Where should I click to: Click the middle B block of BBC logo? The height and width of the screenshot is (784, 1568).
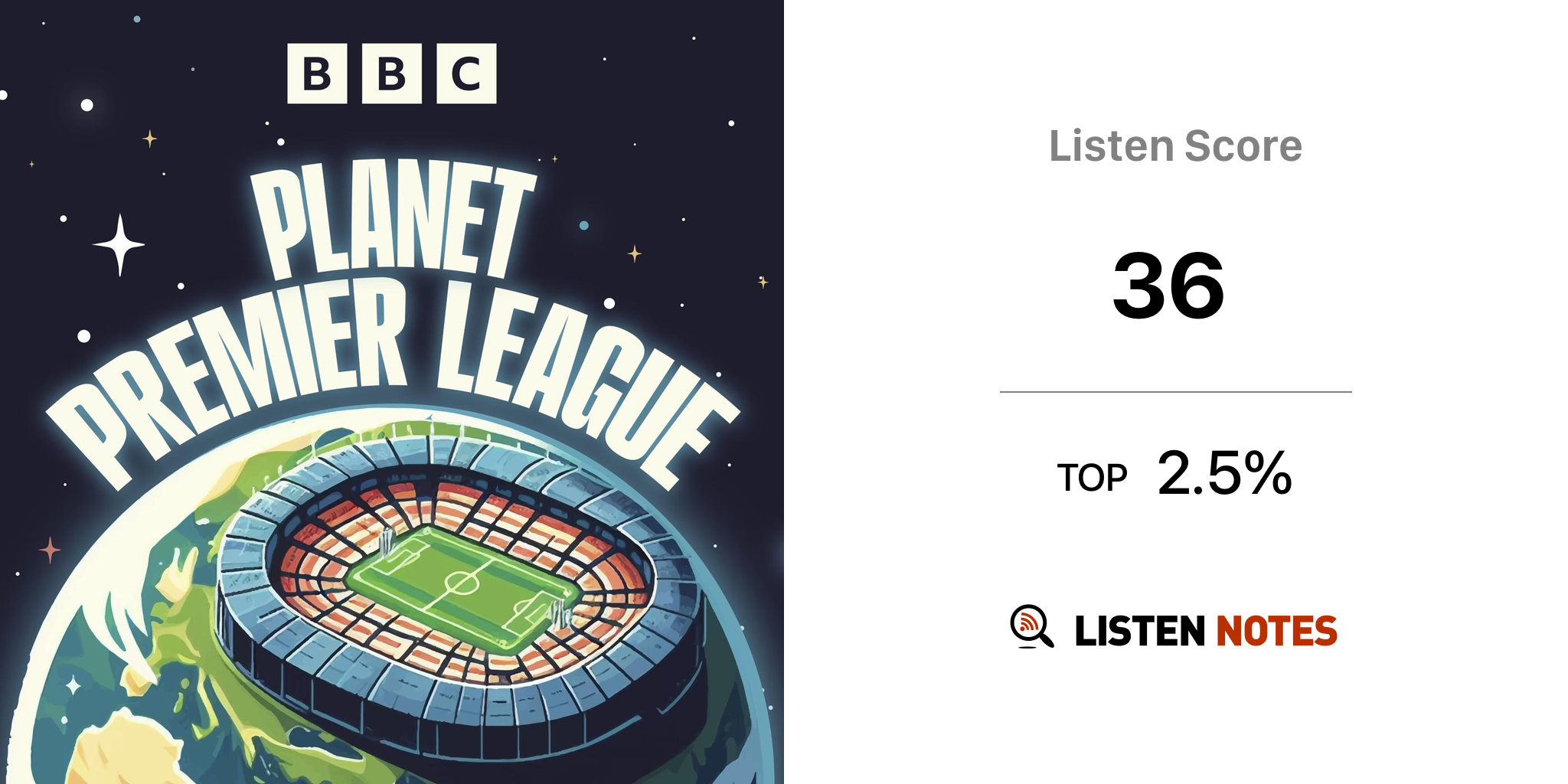(x=391, y=73)
